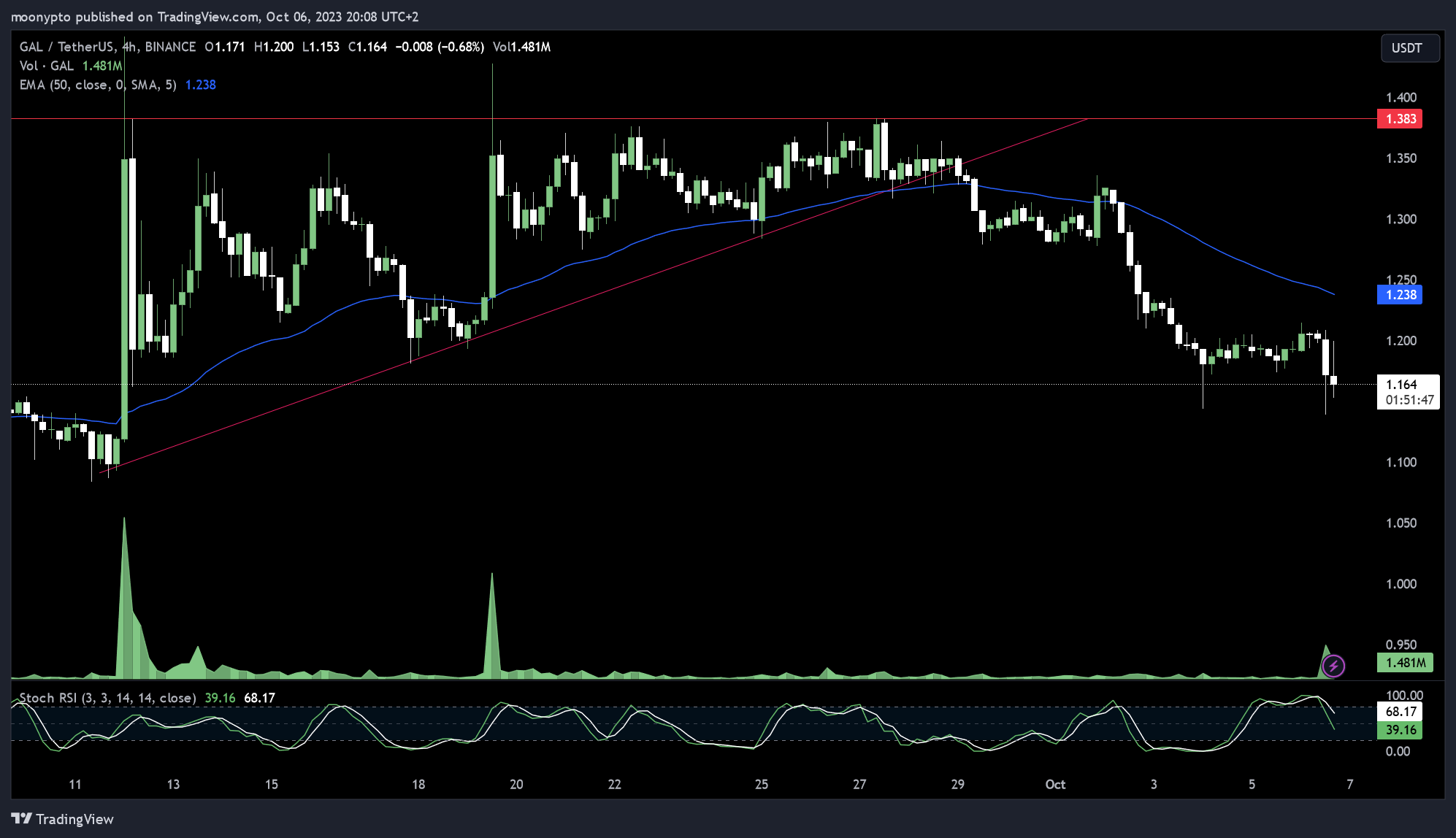Click the 25 date axis label

tap(762, 785)
